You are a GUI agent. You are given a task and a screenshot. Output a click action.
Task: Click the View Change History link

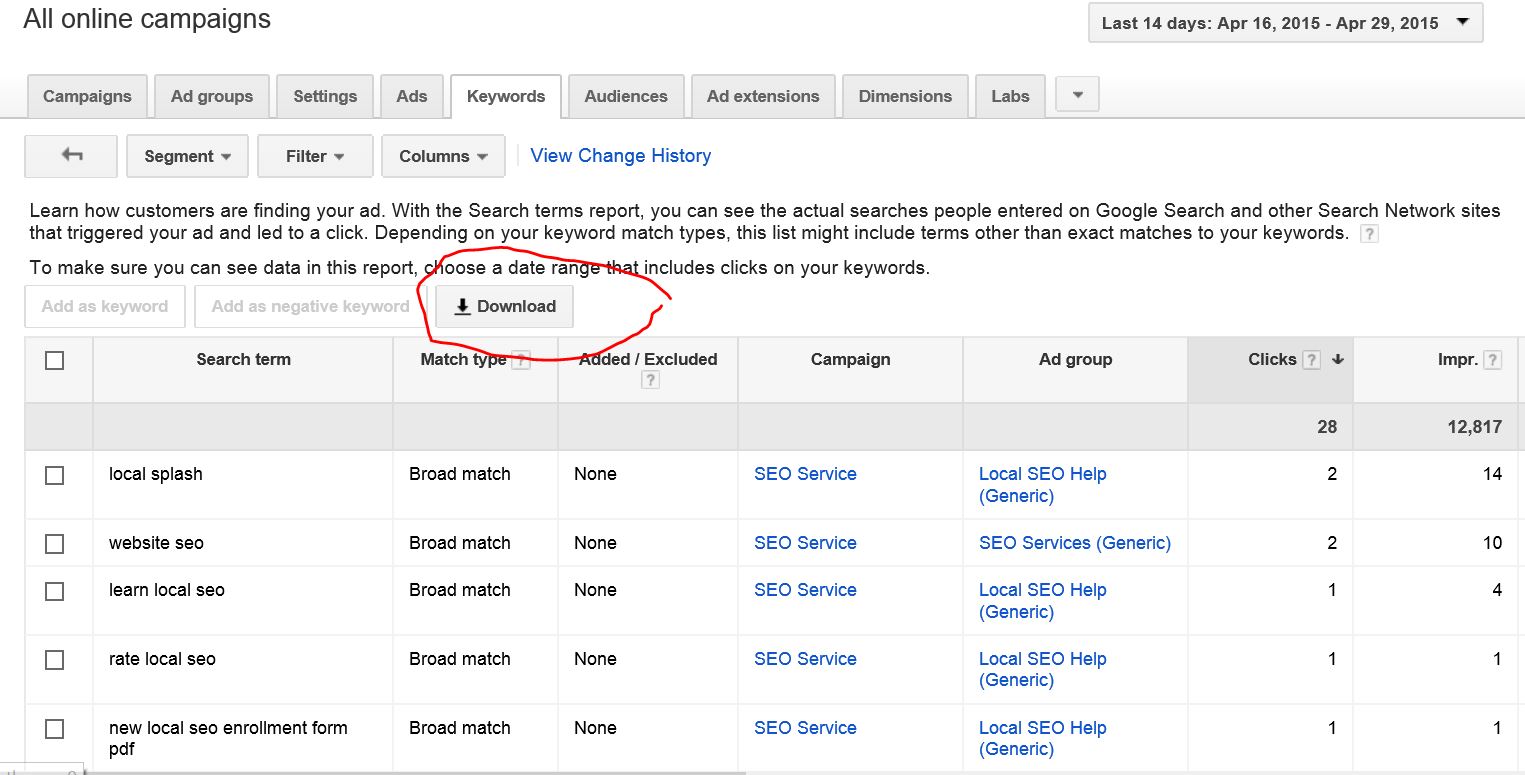[621, 156]
